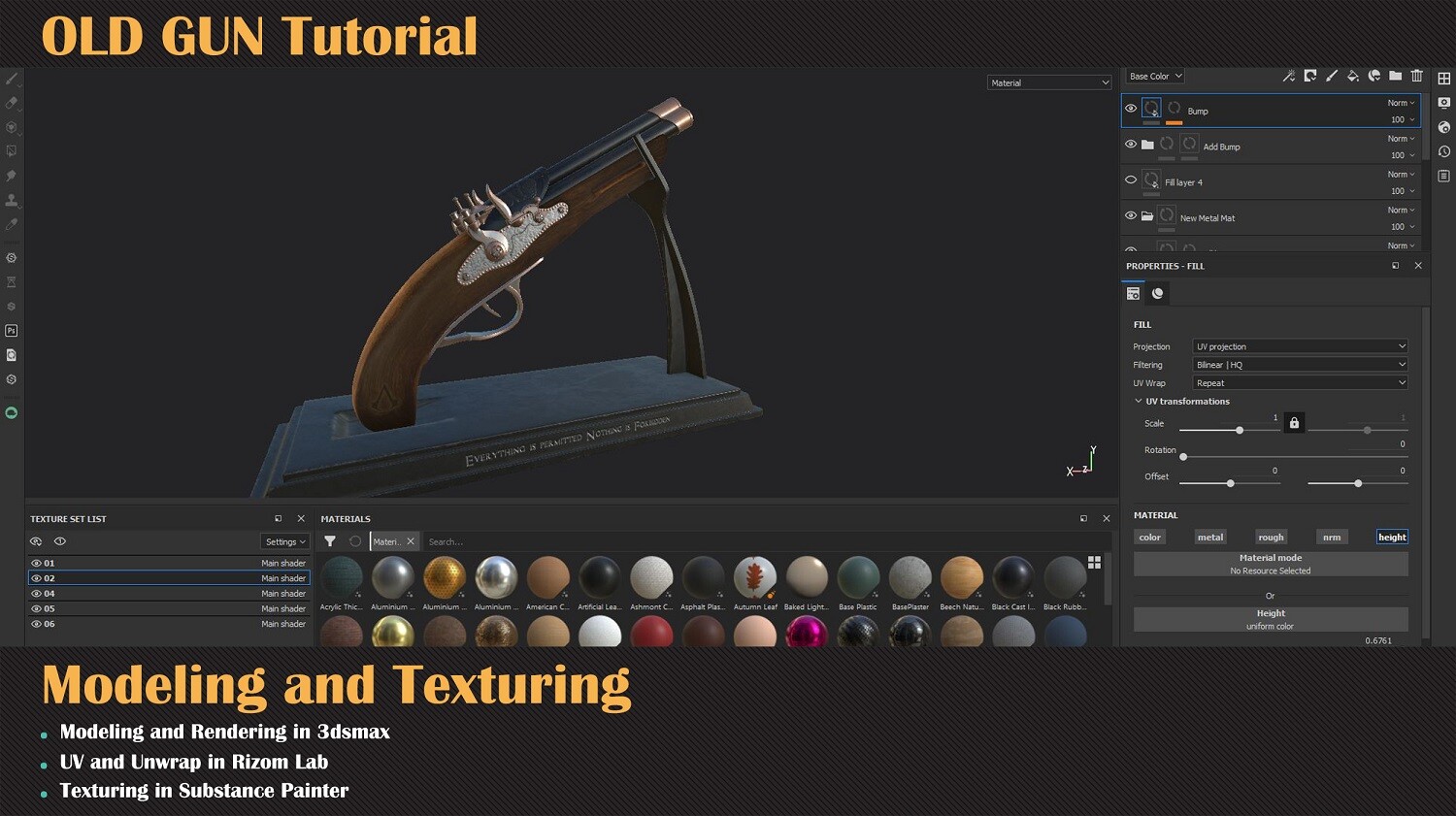Add a mask to the layer
Viewport: 1456px width, 816px height.
pos(1310,76)
